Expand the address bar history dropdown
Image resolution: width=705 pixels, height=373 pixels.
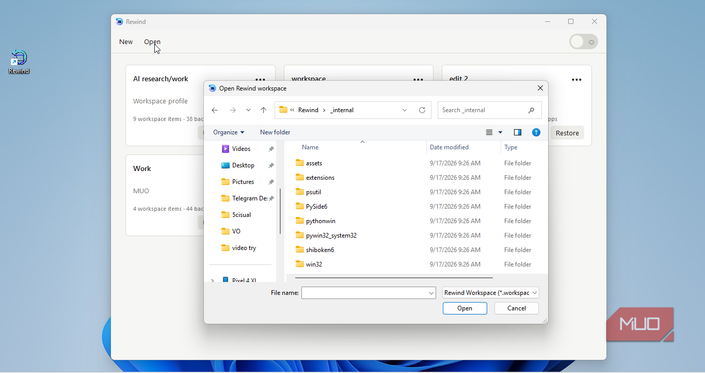point(405,110)
